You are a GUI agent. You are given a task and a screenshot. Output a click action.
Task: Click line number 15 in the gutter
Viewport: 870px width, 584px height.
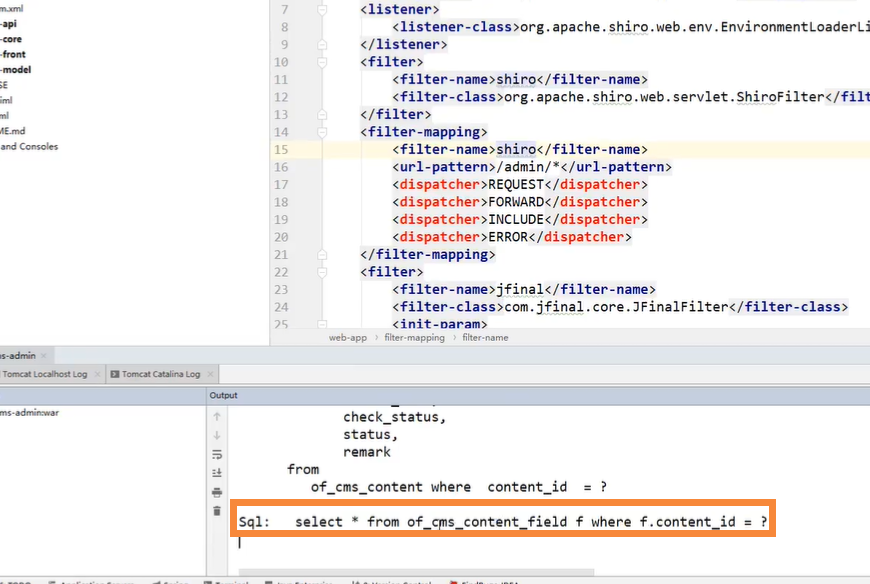281,150
